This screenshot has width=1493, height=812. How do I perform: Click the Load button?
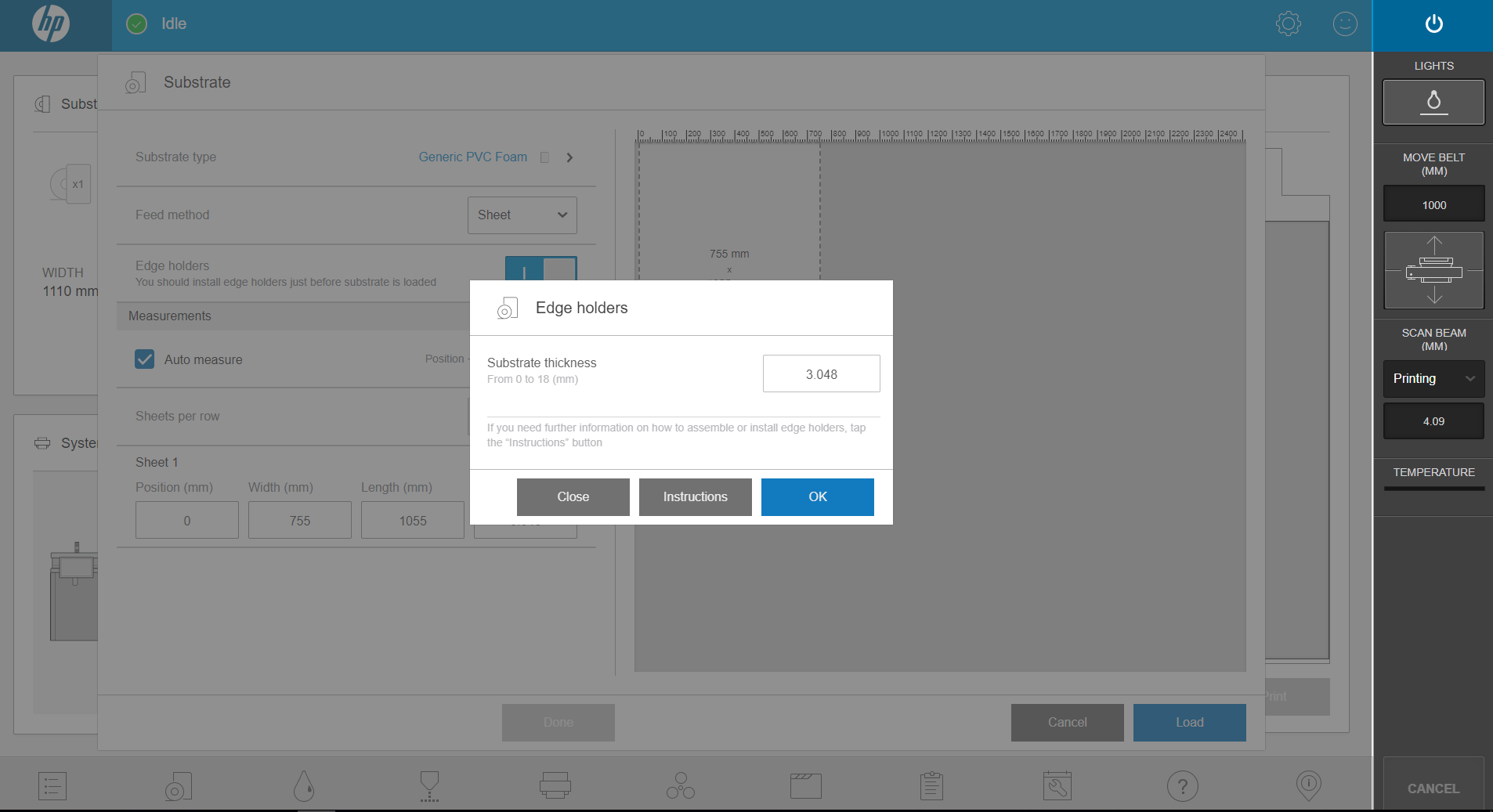pos(1190,723)
